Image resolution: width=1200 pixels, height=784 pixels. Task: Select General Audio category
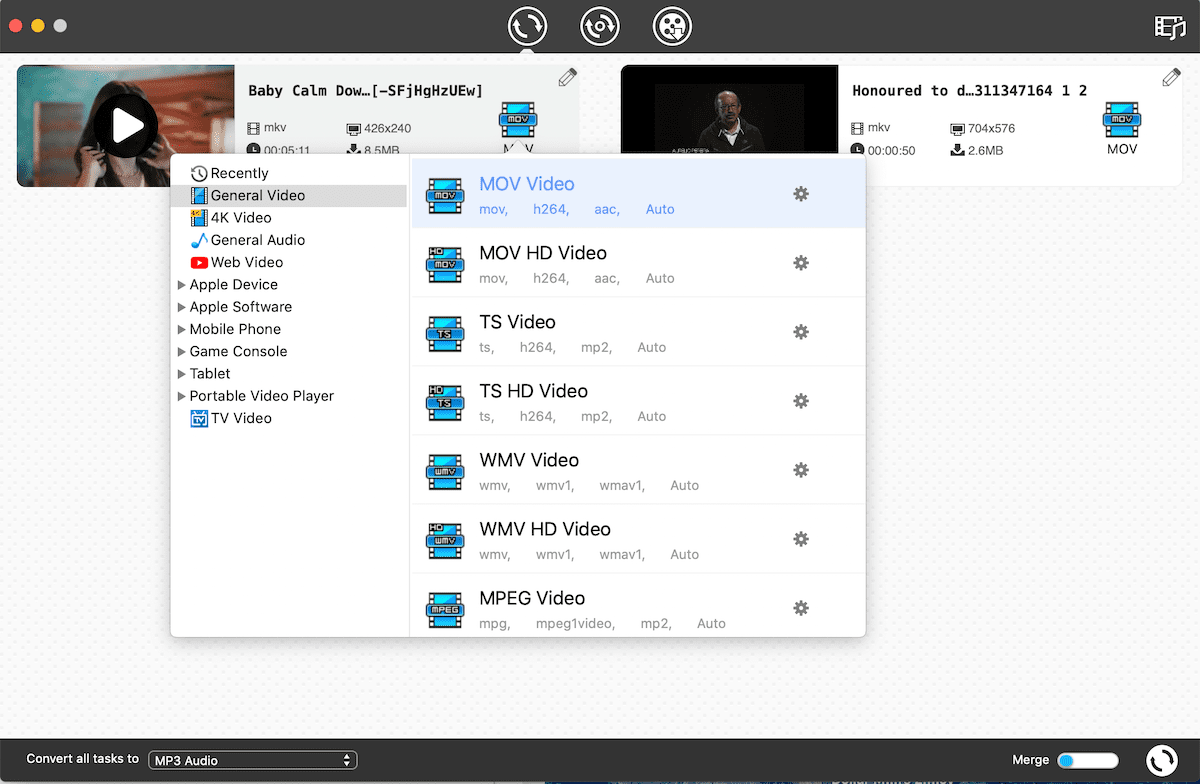pos(257,240)
